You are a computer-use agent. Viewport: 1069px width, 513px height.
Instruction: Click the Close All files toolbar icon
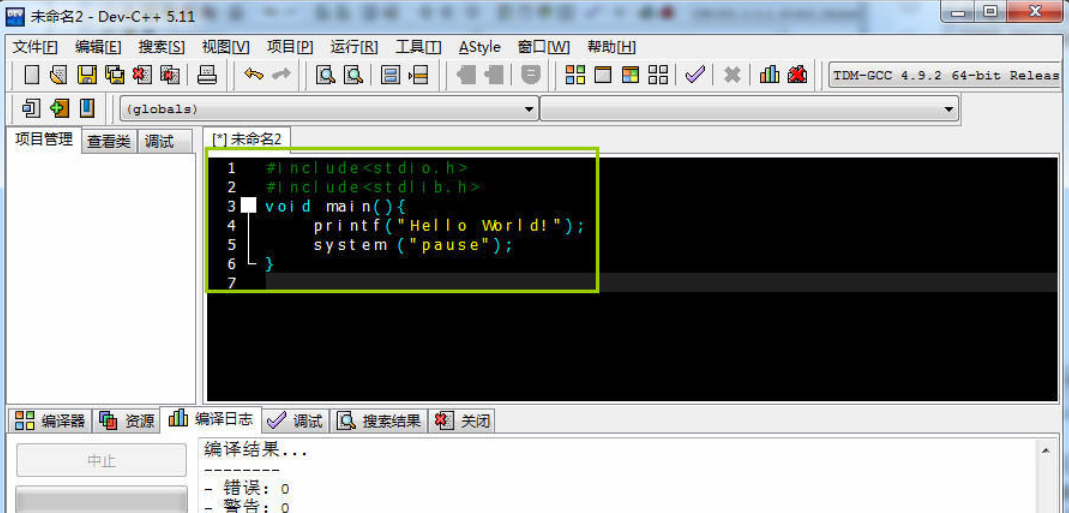click(x=169, y=74)
